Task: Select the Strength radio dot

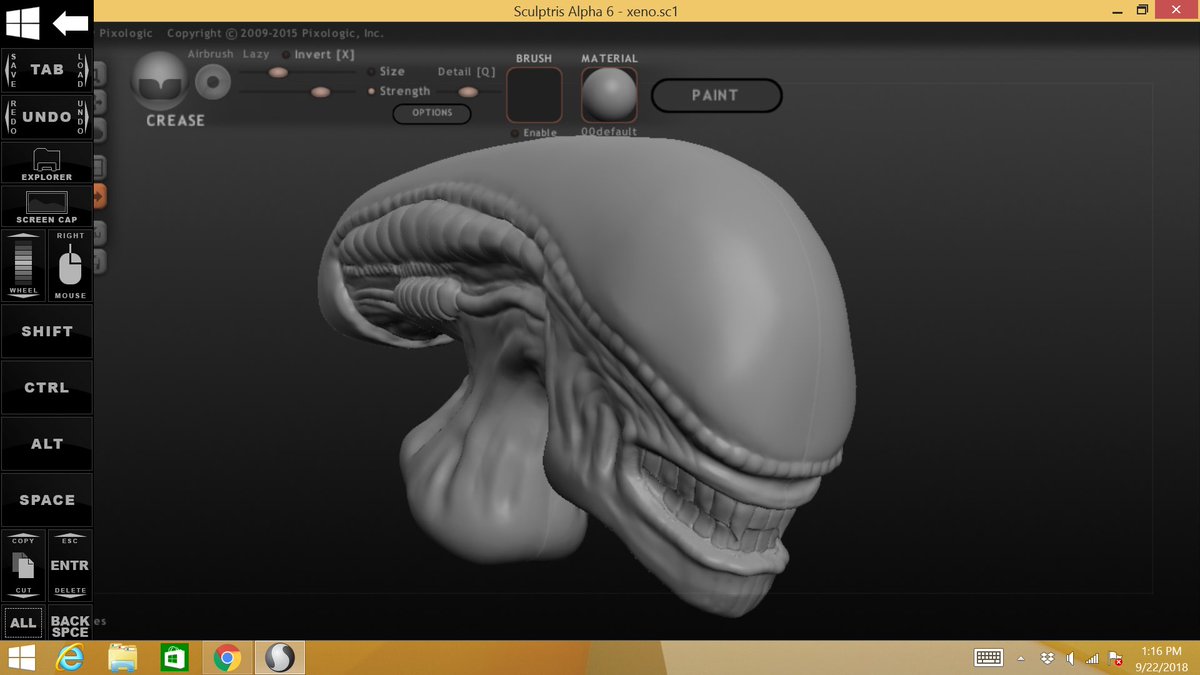Action: 371,91
